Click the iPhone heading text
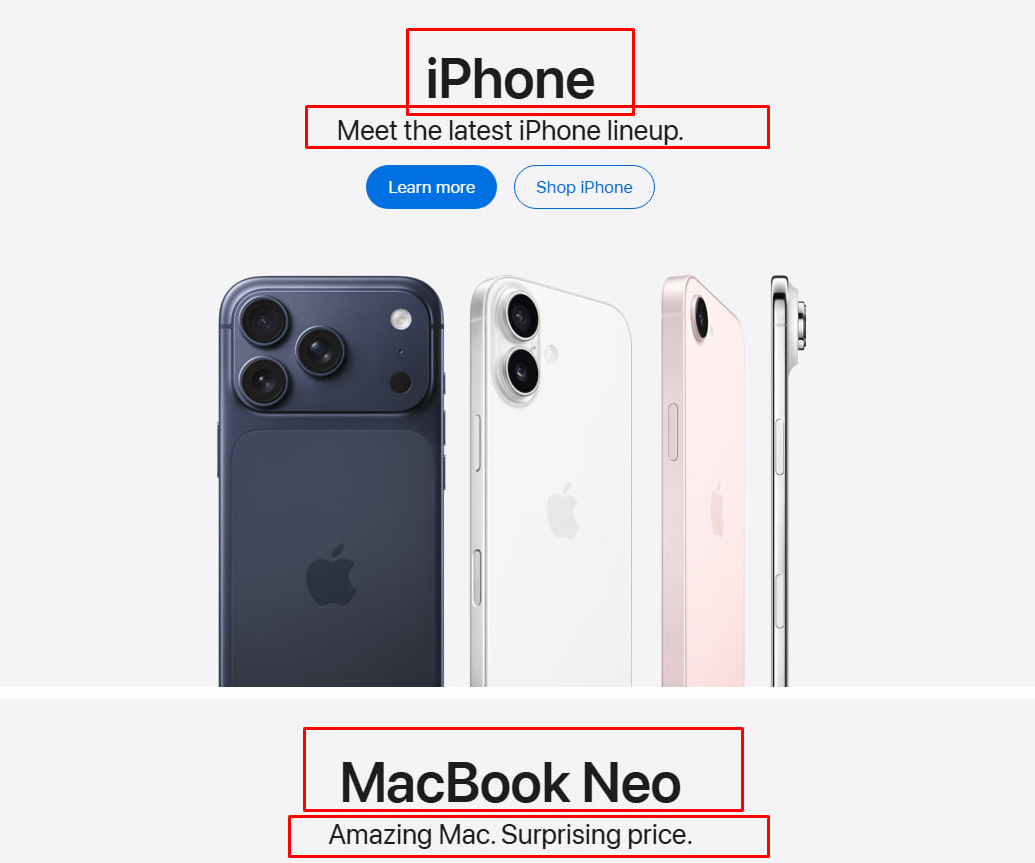This screenshot has height=863, width=1035. point(510,79)
